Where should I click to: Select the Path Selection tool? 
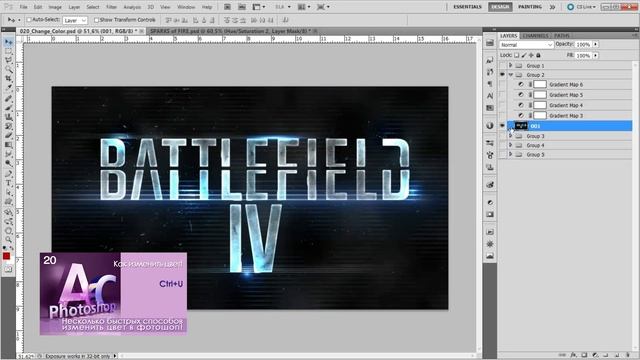pos(8,192)
